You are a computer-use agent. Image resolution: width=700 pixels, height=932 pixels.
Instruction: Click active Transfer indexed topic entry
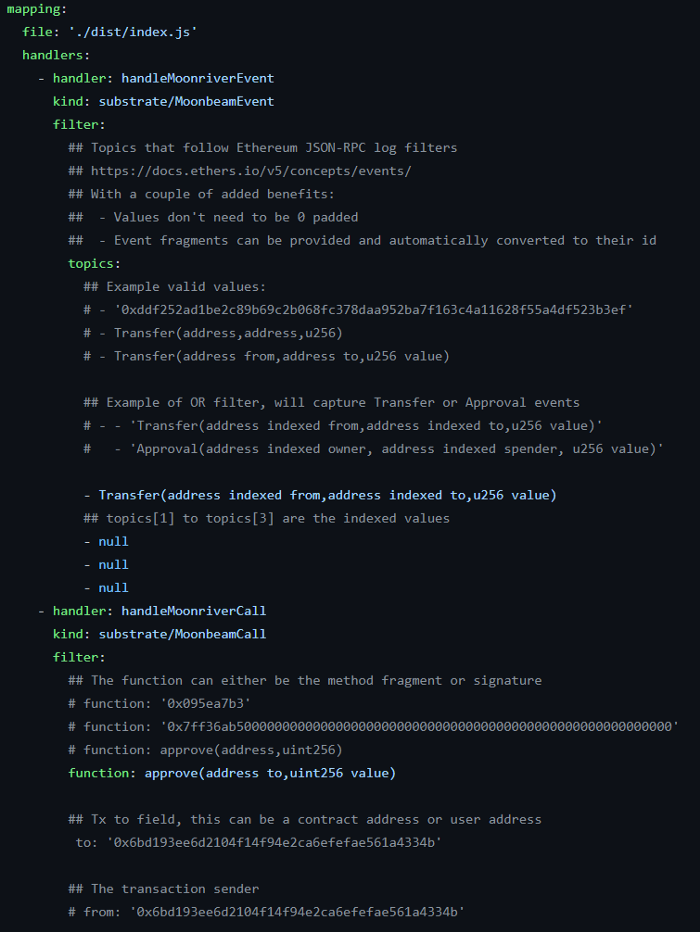(x=327, y=495)
